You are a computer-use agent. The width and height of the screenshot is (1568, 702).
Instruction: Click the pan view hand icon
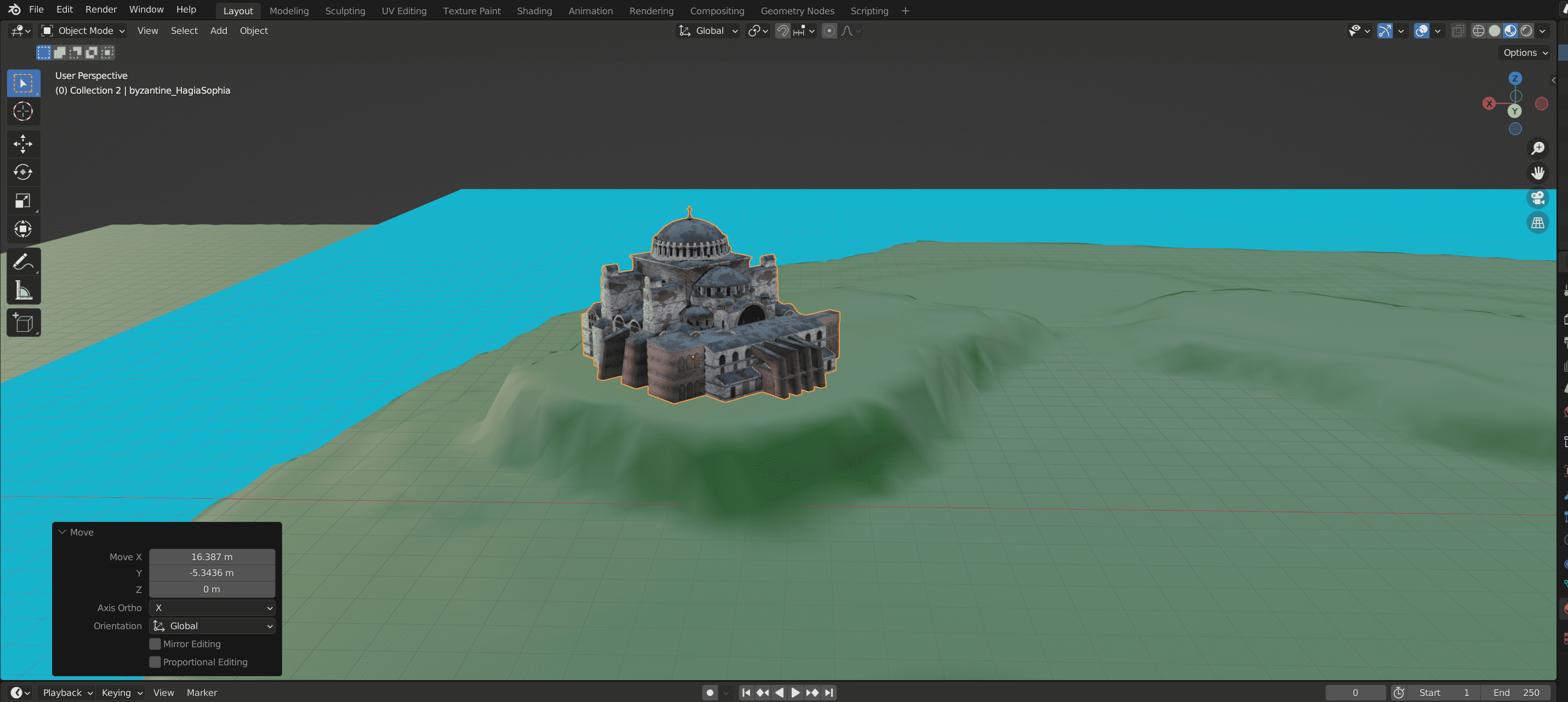[x=1537, y=174]
